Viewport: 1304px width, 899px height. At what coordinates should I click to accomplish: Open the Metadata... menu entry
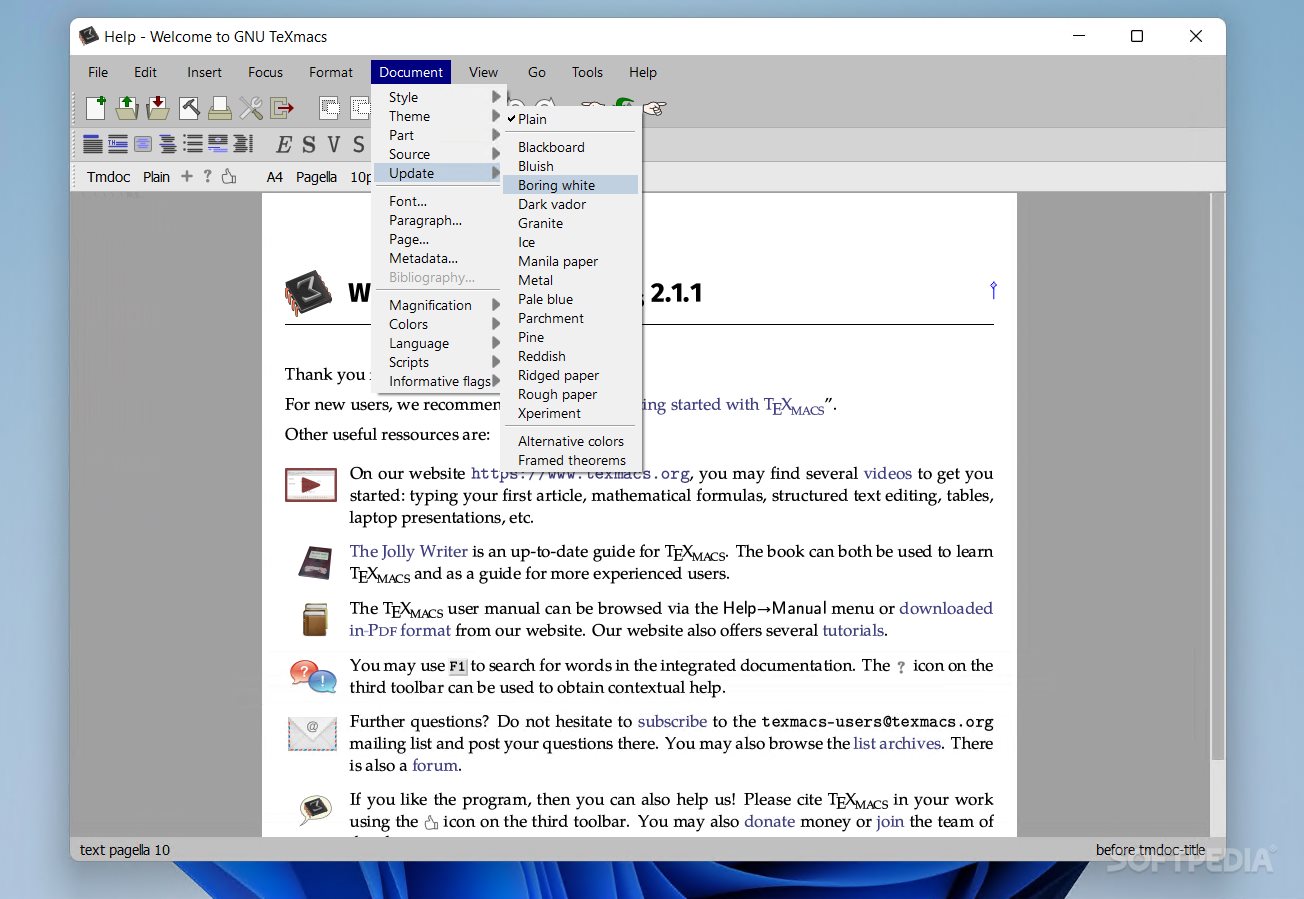437,258
